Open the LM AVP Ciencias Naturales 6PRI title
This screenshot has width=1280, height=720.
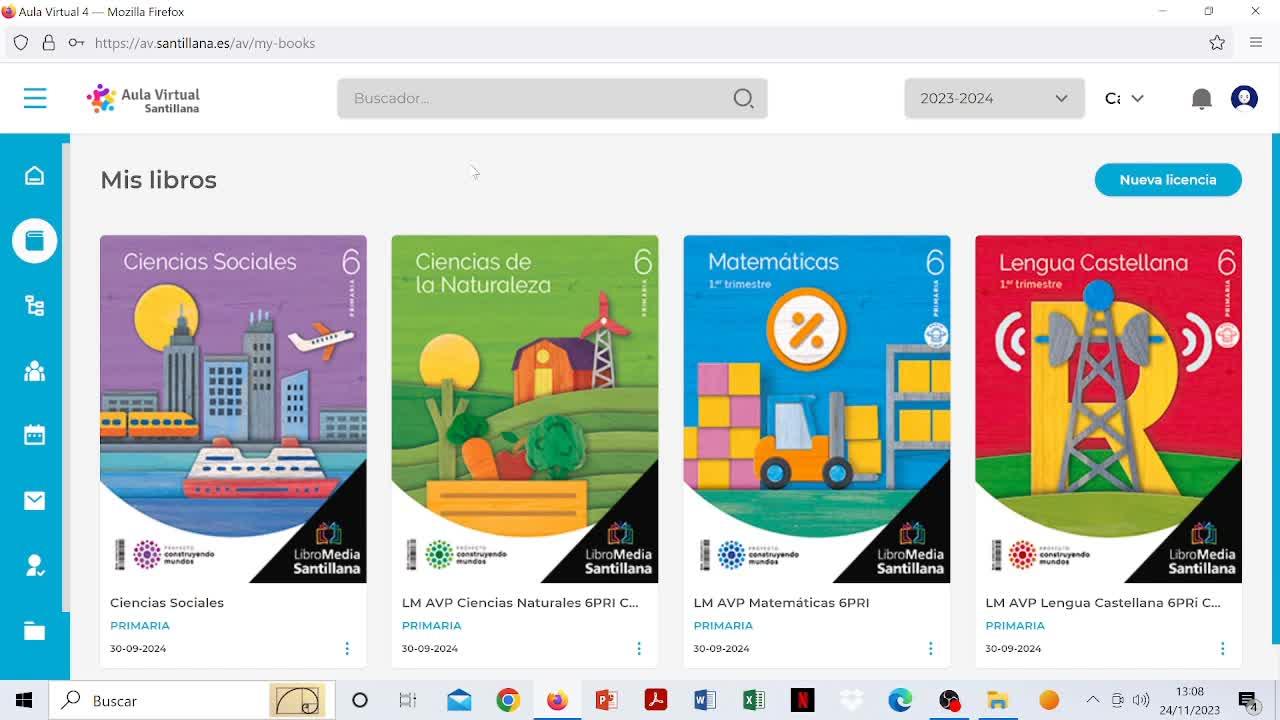520,603
